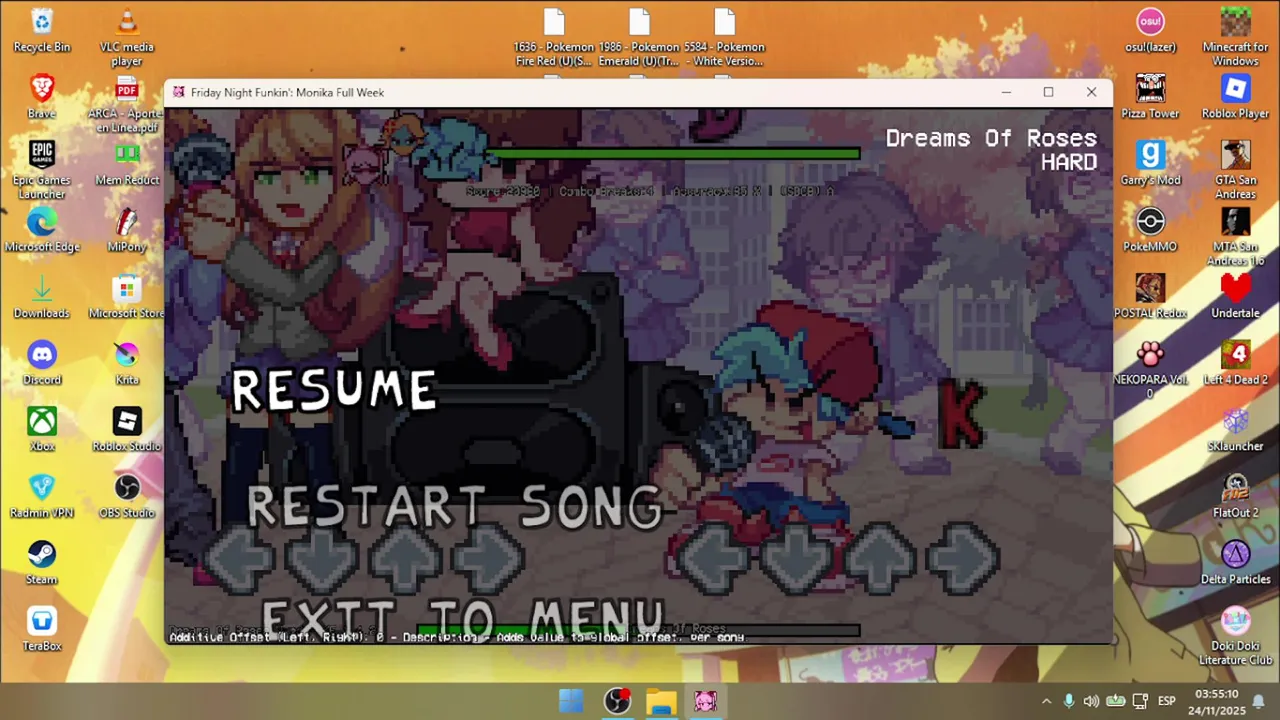Launch Mem Reduct shortcut
This screenshot has height=720, width=1280.
click(x=127, y=163)
